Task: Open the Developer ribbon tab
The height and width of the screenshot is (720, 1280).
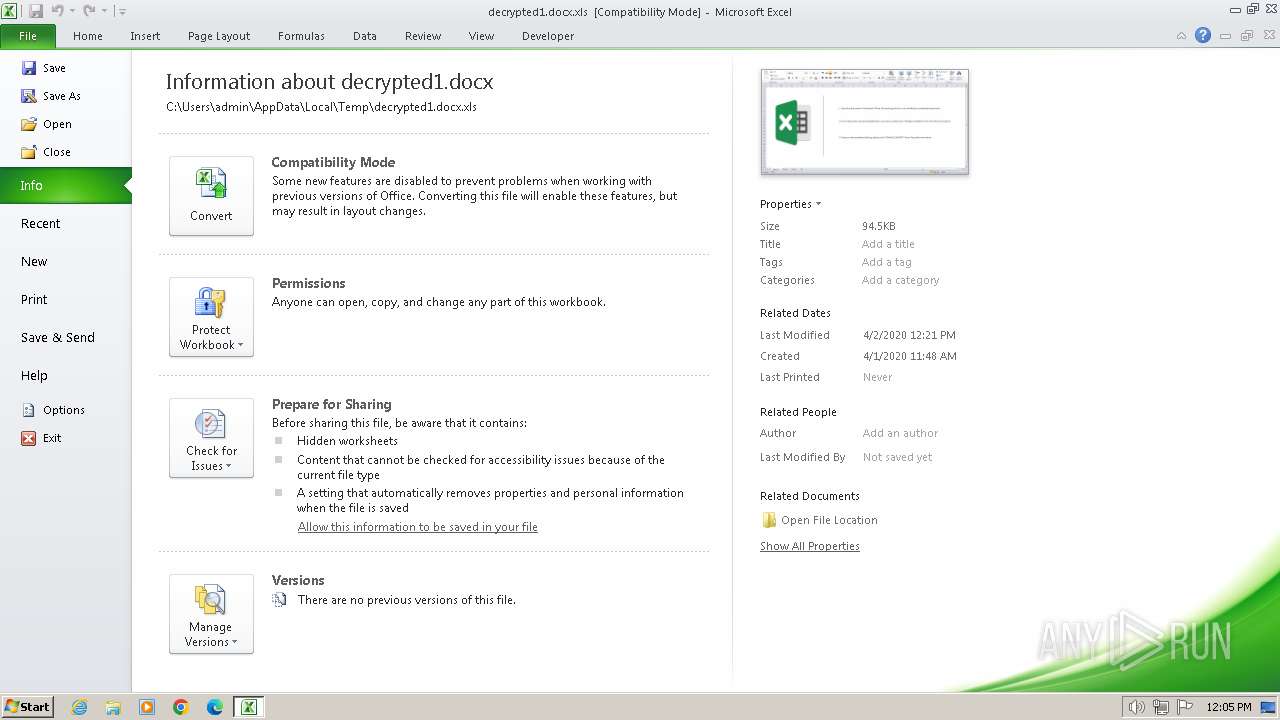Action: click(548, 36)
